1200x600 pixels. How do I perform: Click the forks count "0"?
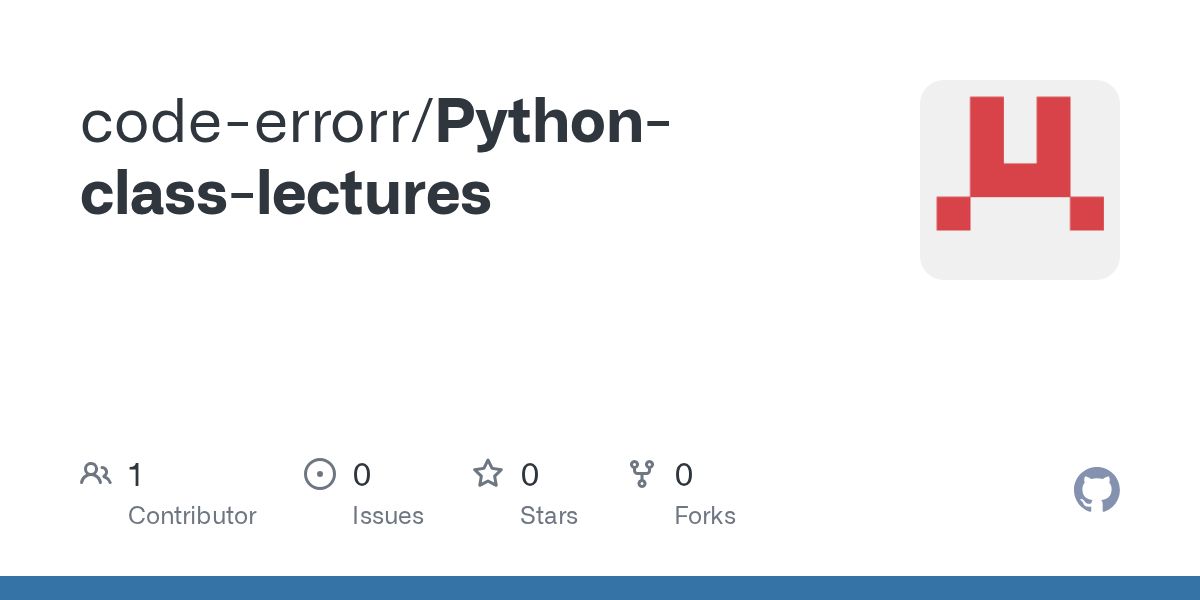(x=684, y=475)
